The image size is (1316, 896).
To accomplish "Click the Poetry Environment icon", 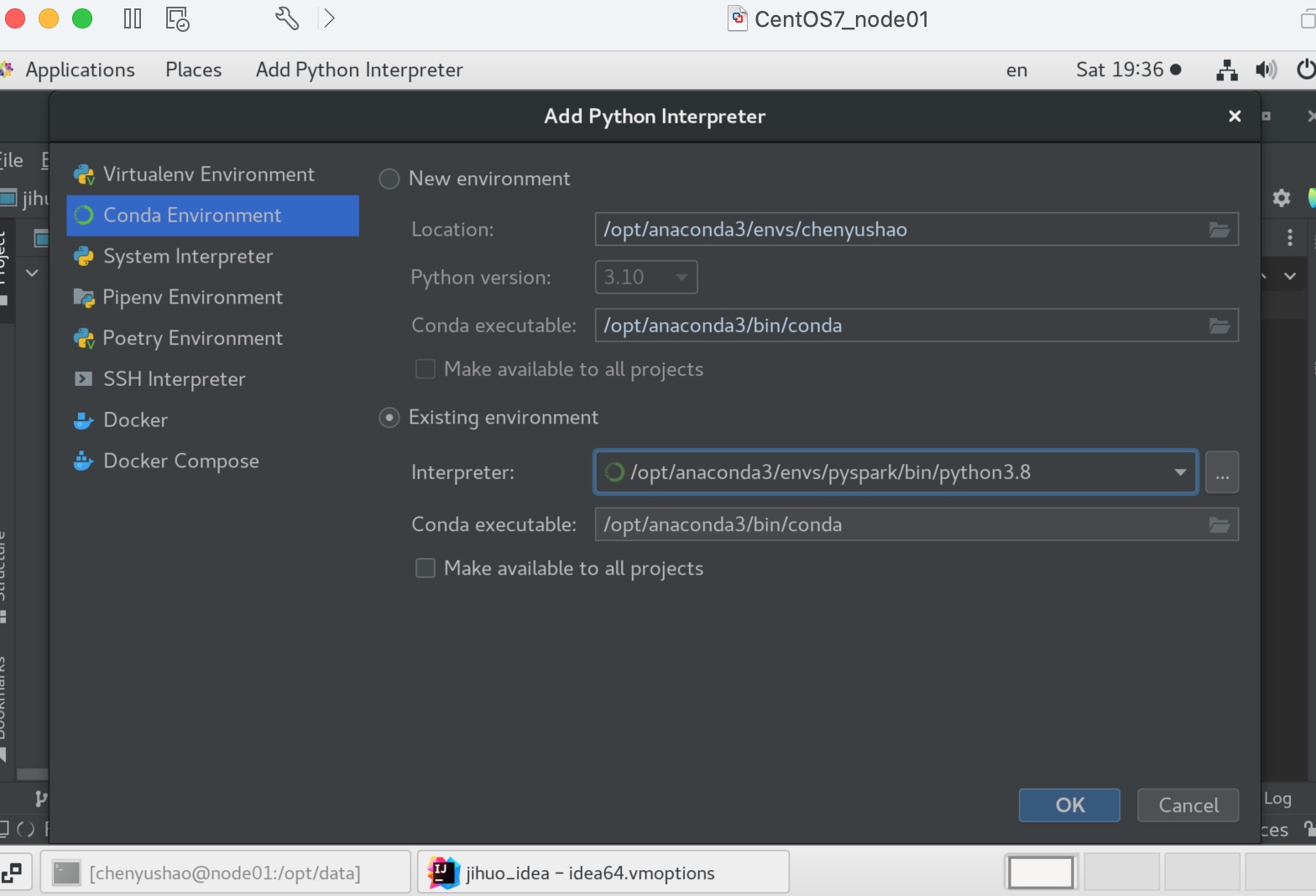I will [x=84, y=339].
